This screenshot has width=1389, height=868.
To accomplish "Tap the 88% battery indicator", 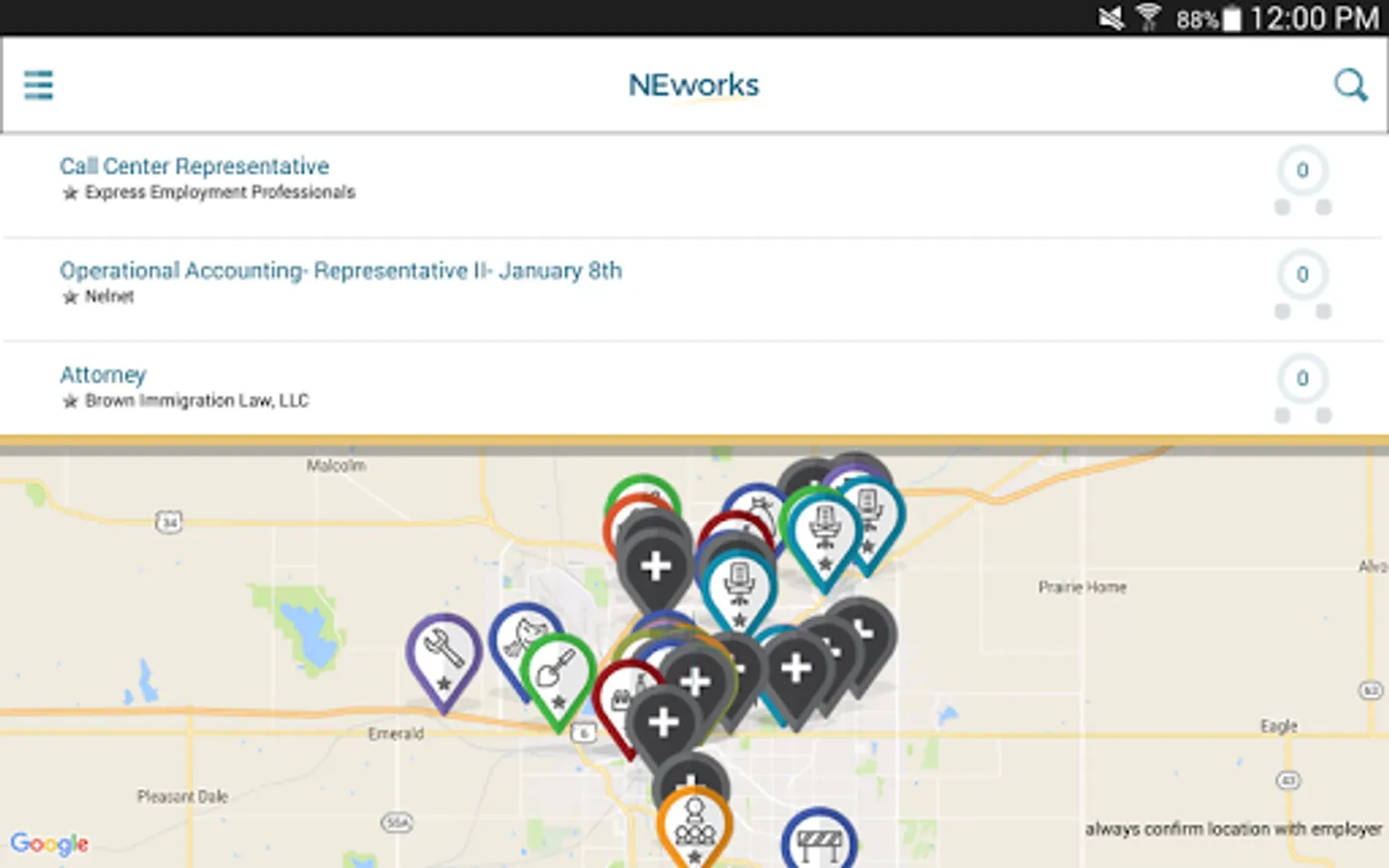I will click(1209, 19).
